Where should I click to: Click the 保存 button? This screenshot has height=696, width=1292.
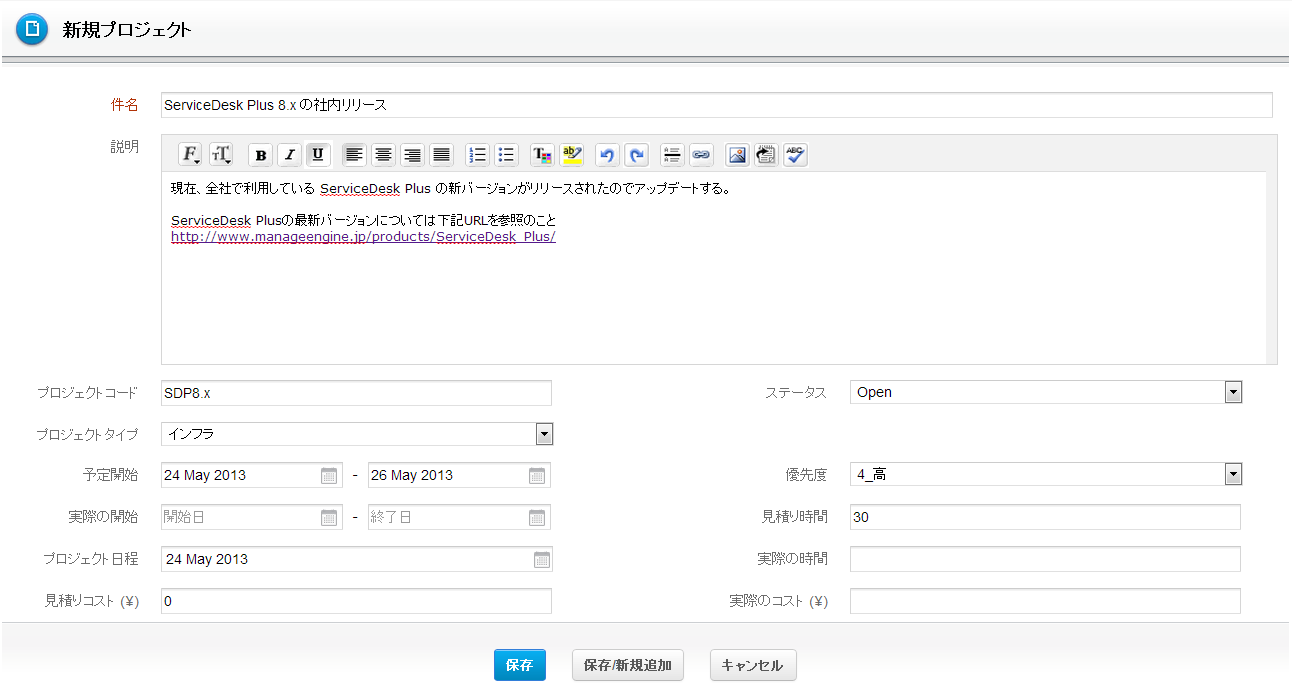[520, 665]
